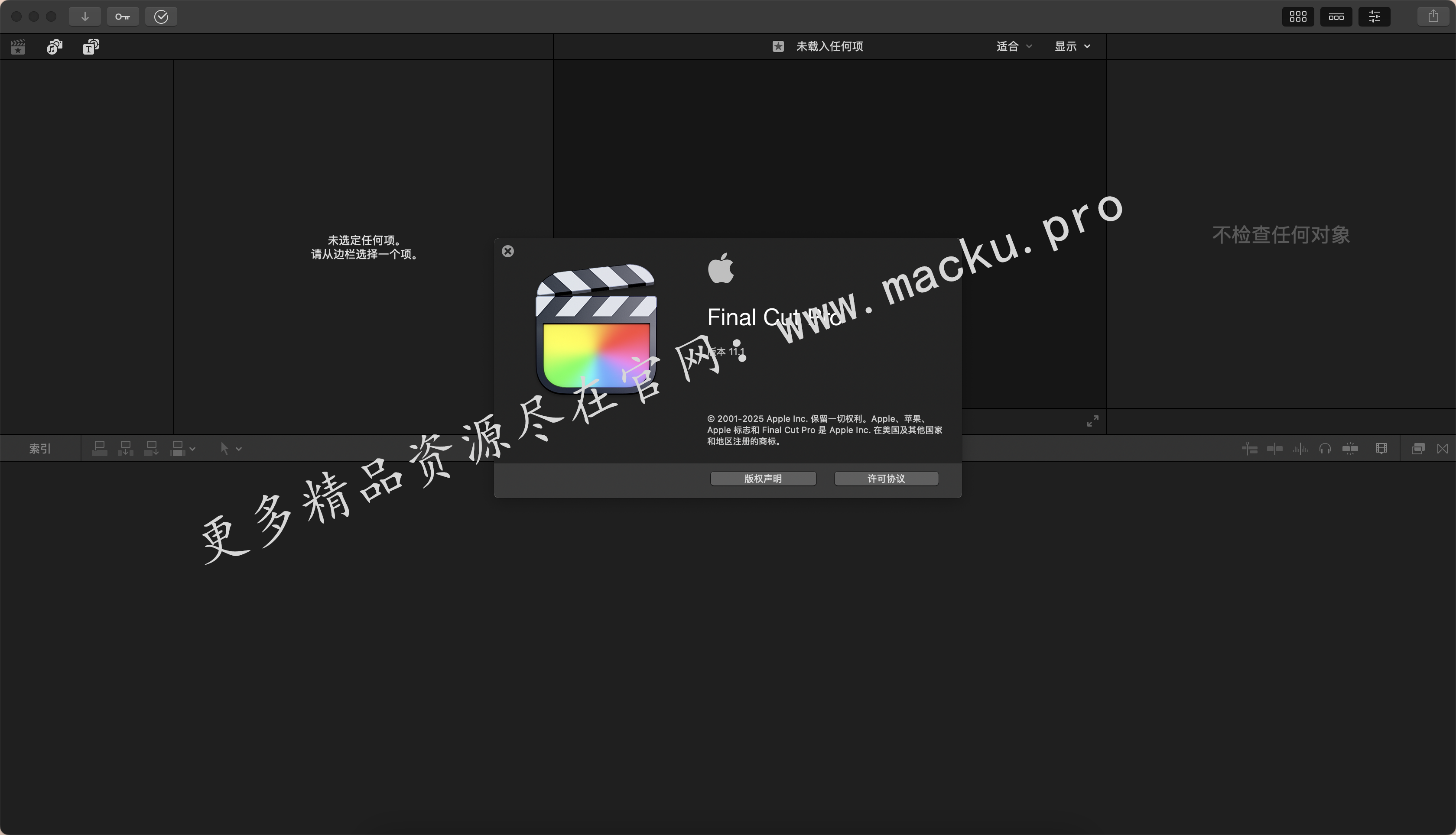Click the copyright text in About dialog
This screenshot has width=1456, height=835.
[824, 430]
